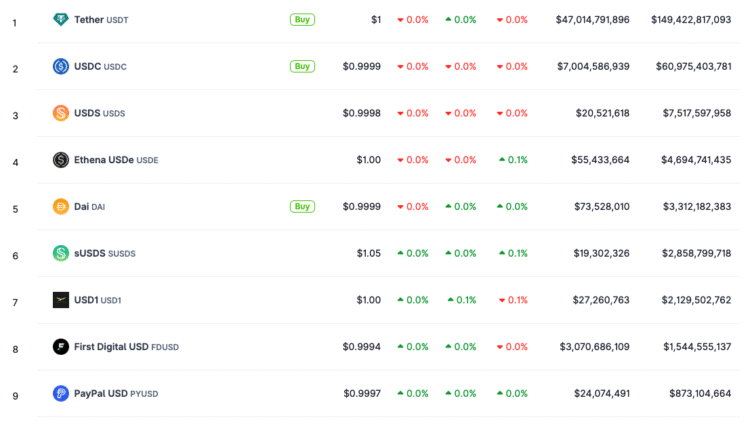
Task: Click the Tether coin logo icon
Action: 61,20
